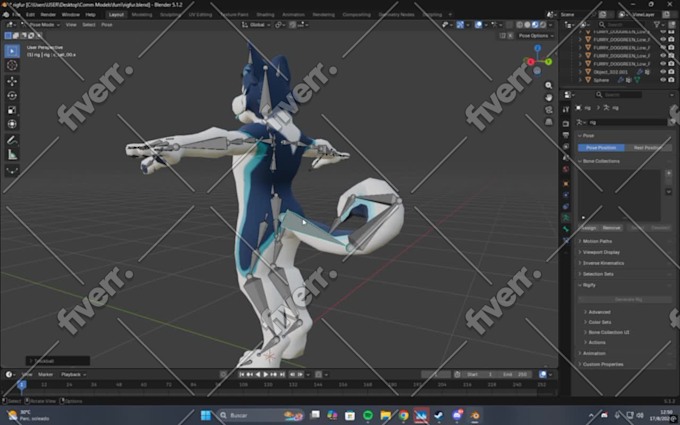Viewport: 680px width, 425px height.
Task: Select the Transform tool
Action: (12, 124)
